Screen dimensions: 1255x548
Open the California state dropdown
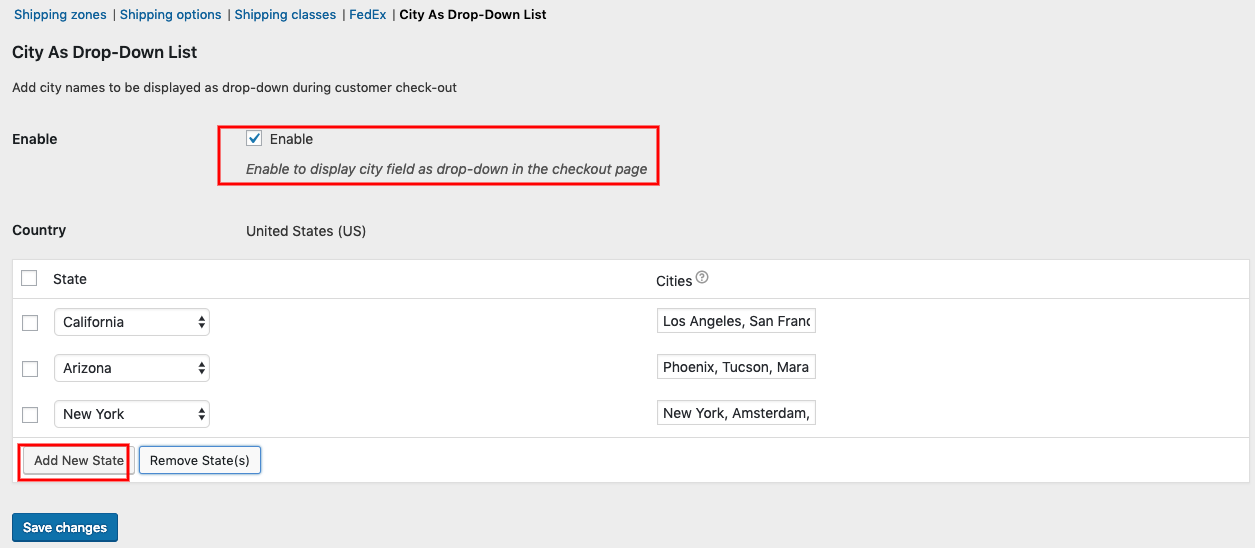(132, 322)
